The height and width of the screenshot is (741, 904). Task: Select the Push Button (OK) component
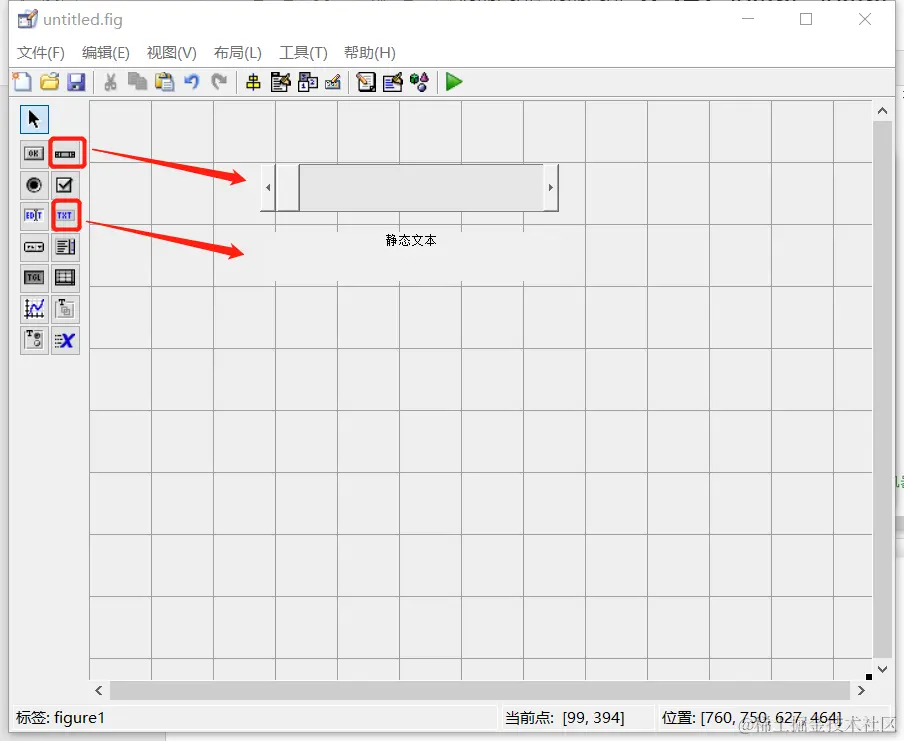click(x=34, y=153)
